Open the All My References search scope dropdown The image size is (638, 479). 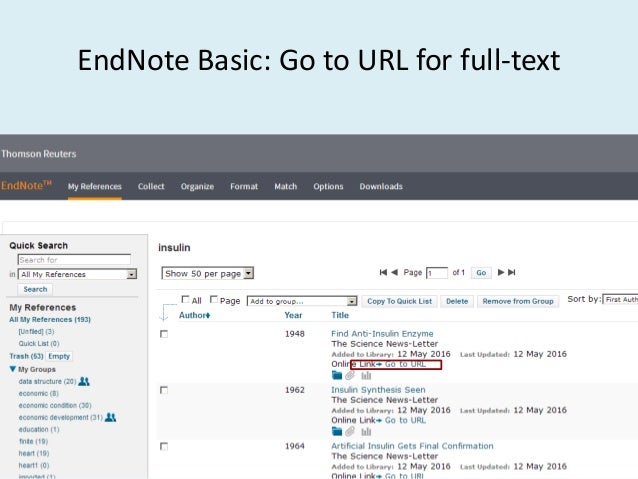(77, 274)
